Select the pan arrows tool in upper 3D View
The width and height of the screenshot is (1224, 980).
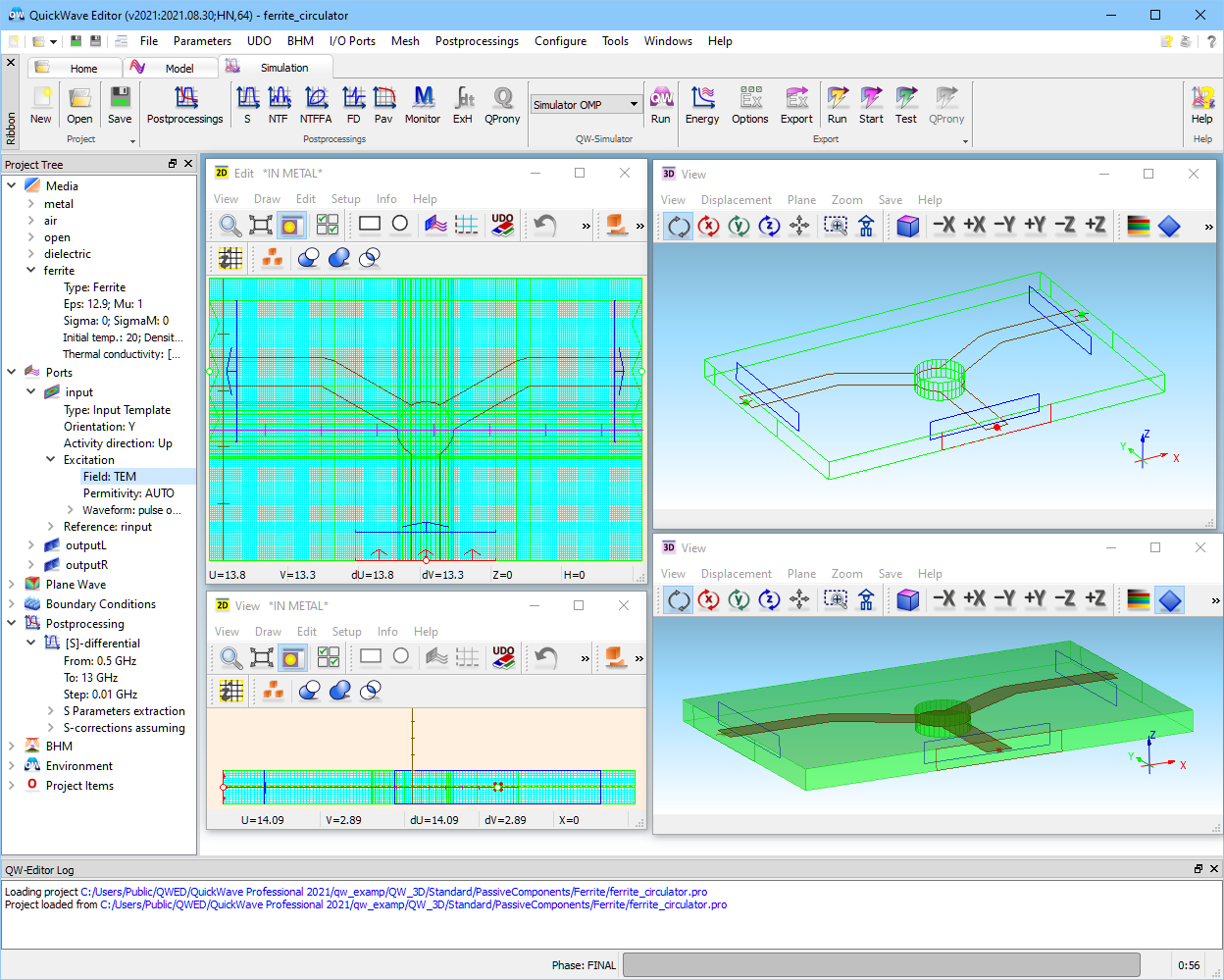point(799,227)
